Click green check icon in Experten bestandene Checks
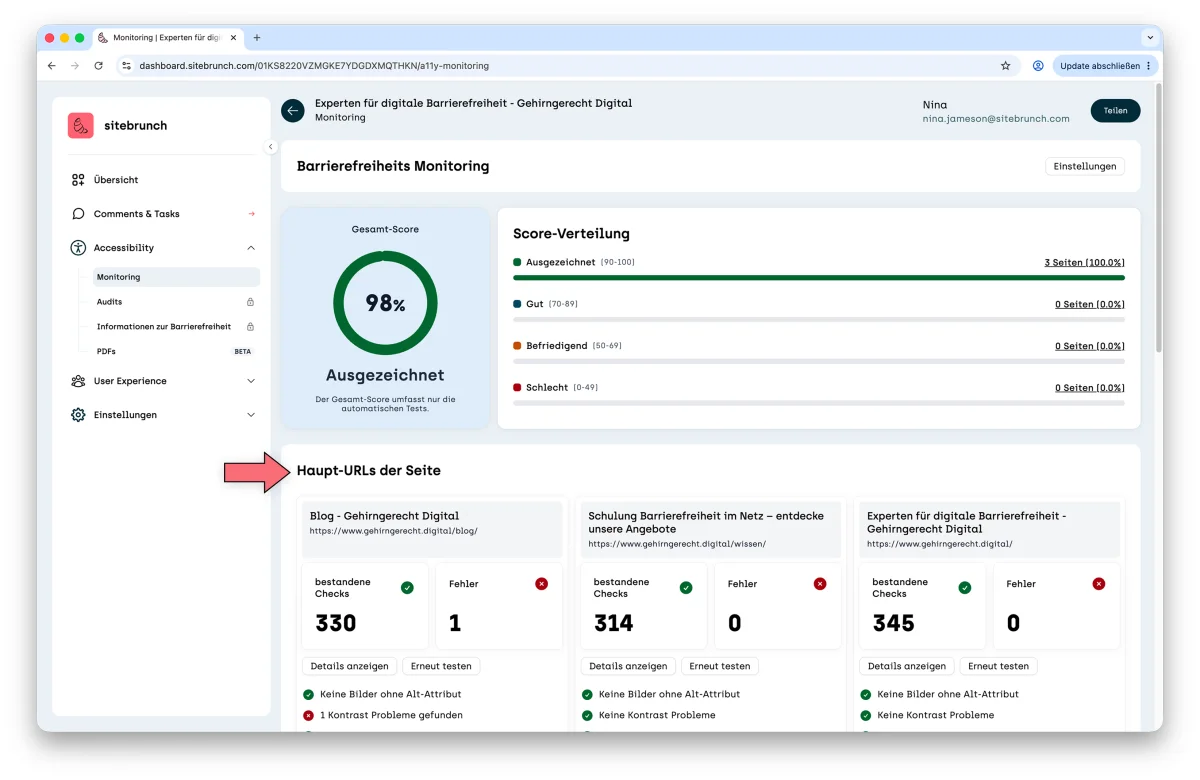 coord(964,588)
